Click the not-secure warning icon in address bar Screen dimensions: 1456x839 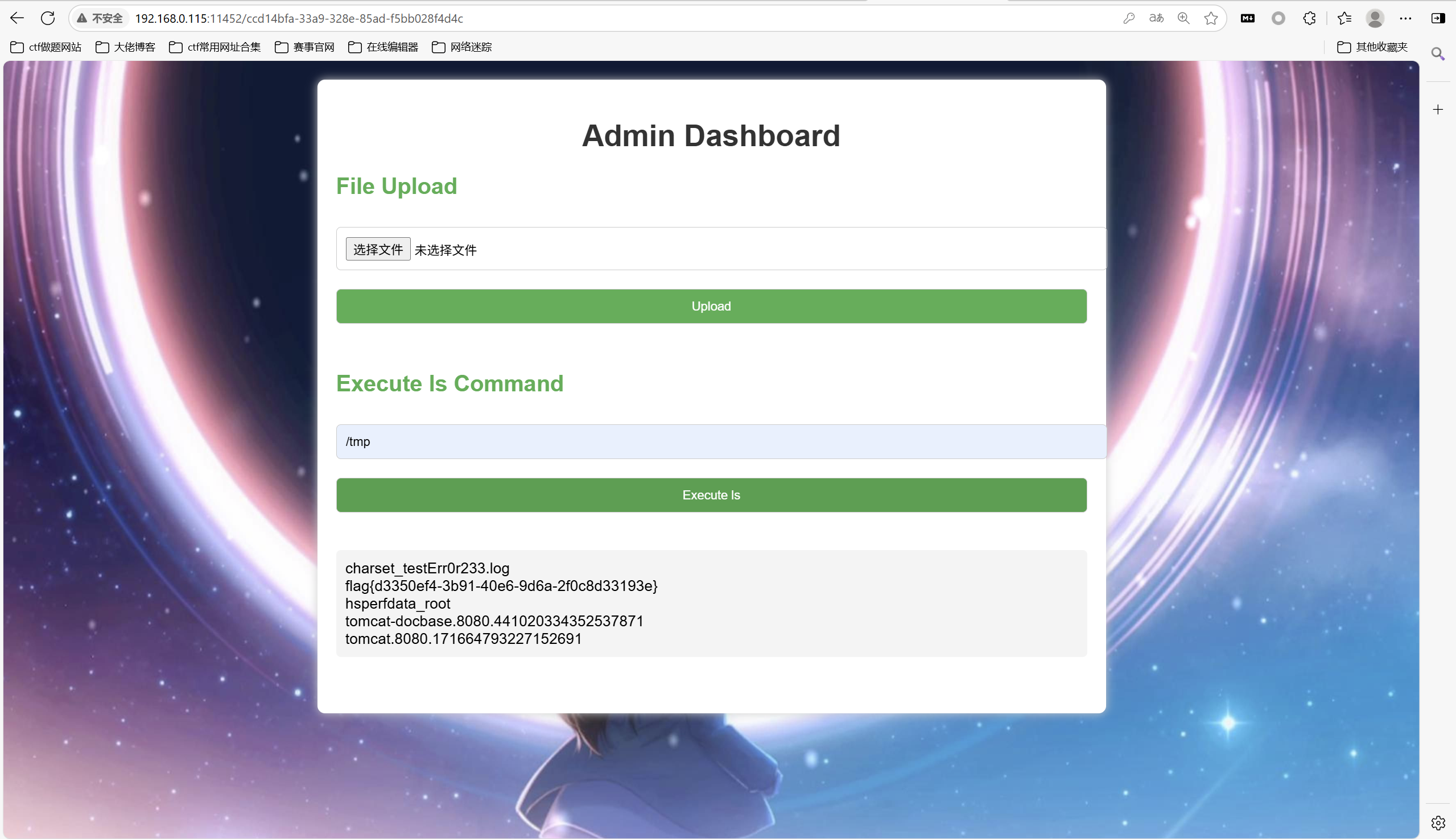tap(83, 18)
